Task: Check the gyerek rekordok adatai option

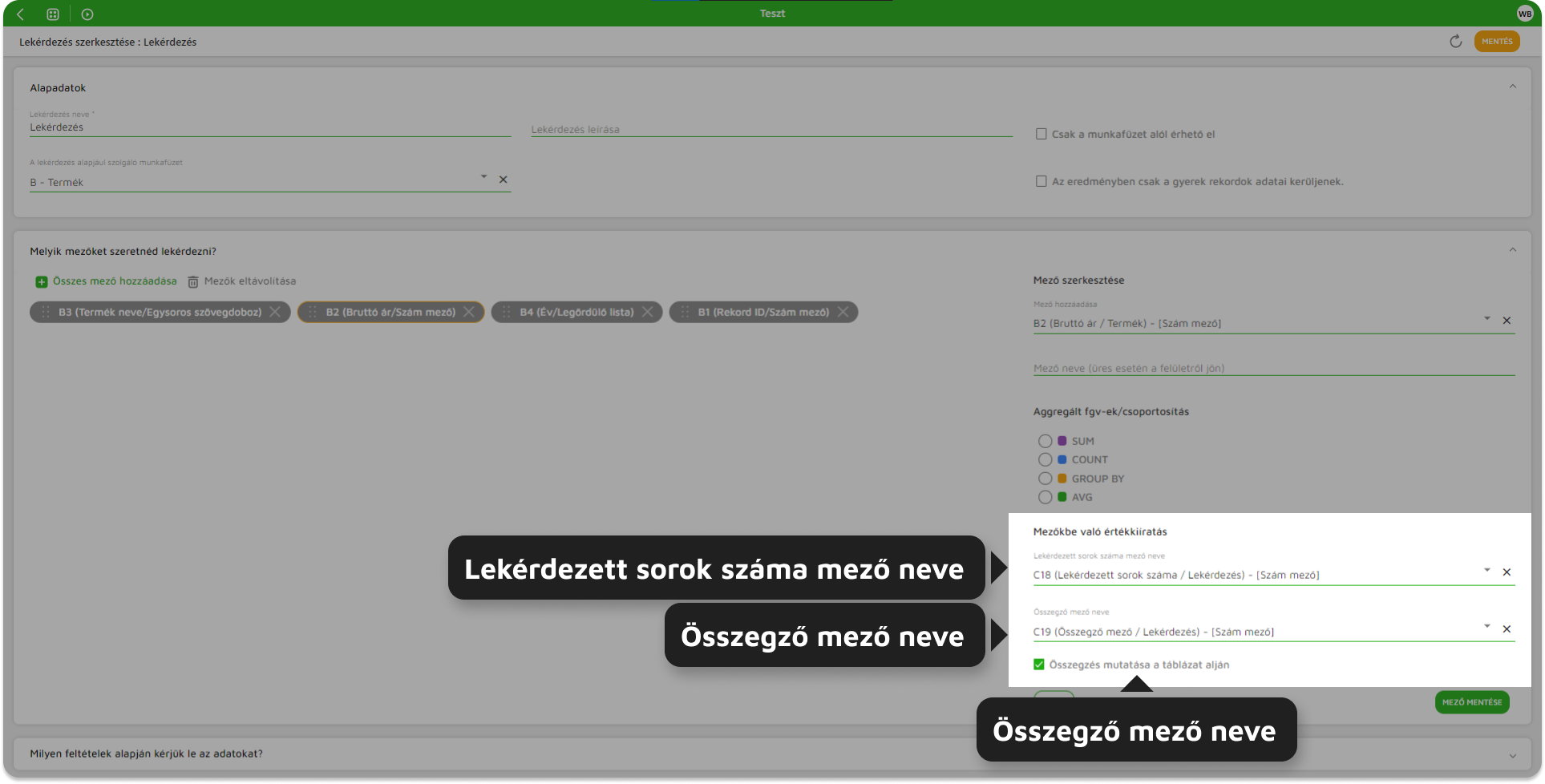Action: click(x=1041, y=181)
